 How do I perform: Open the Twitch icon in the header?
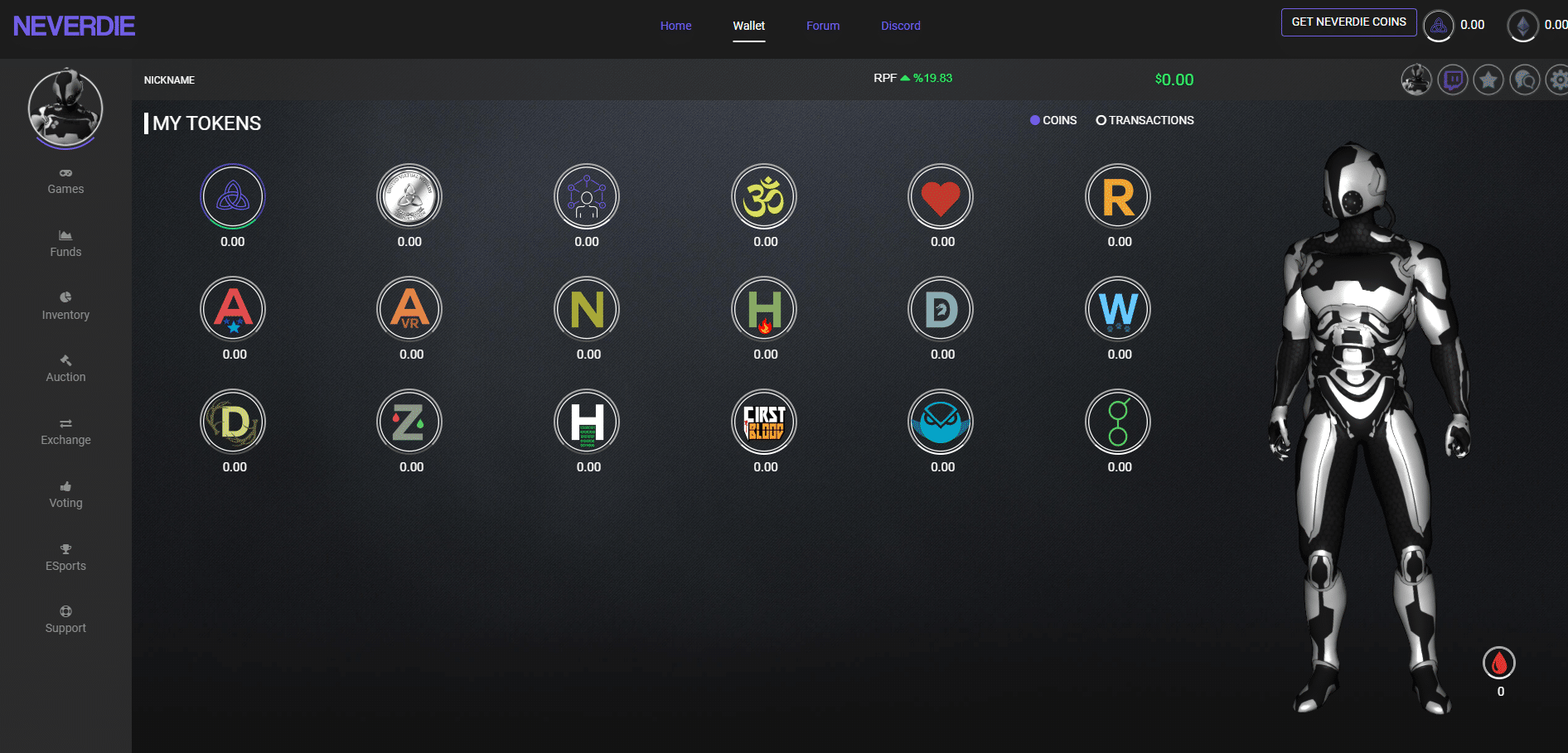1453,80
